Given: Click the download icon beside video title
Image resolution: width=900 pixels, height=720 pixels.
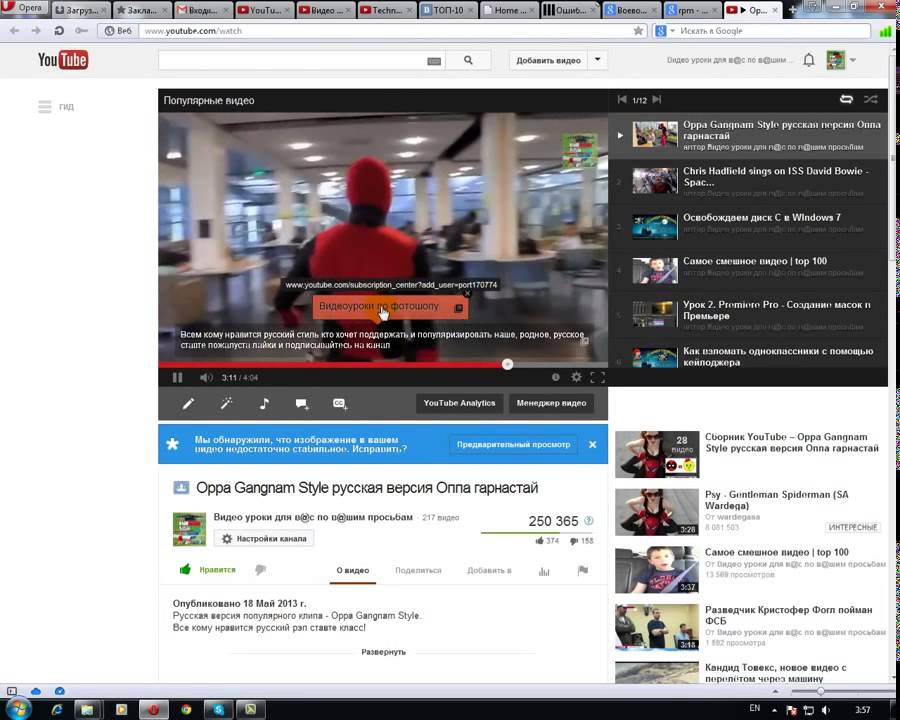Looking at the screenshot, I should [181, 487].
